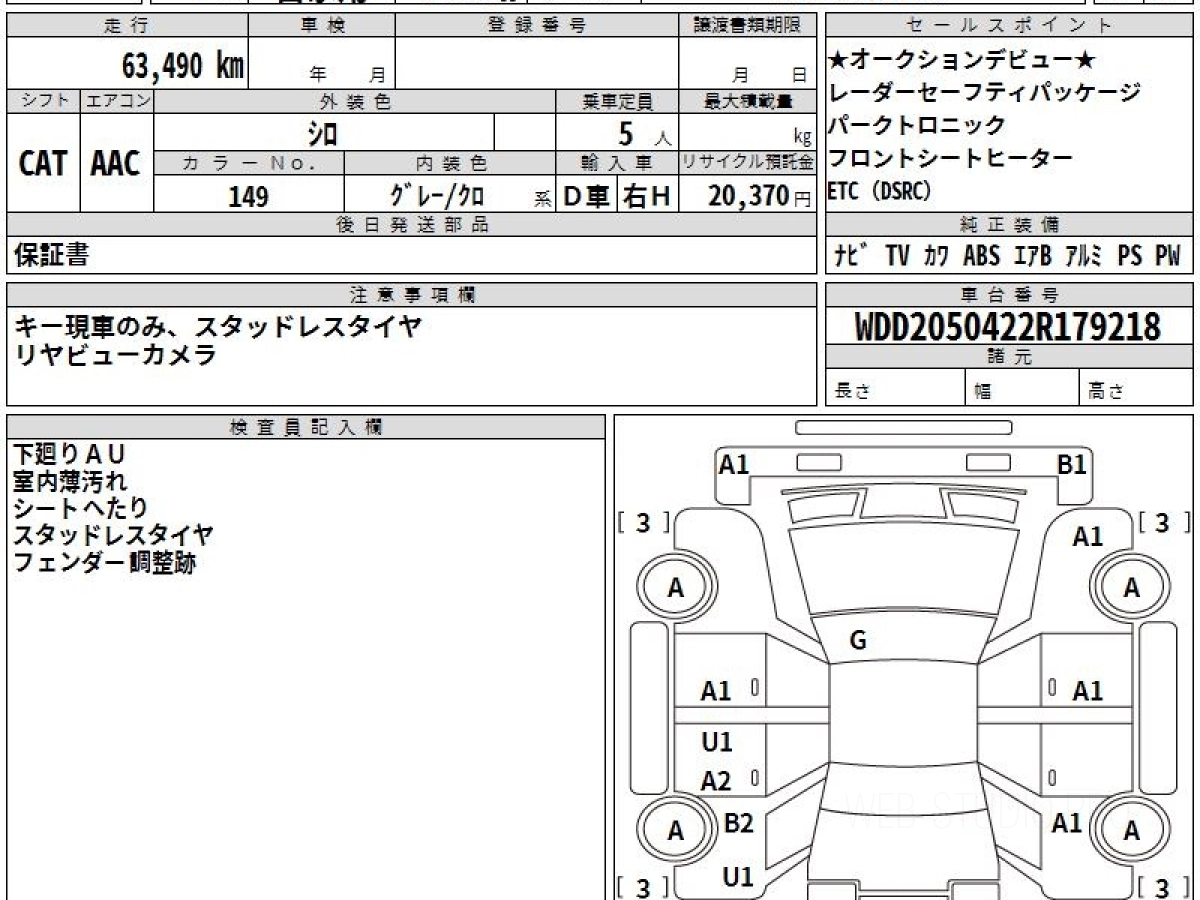Select レーダーセーフティパッケージ sales point
The height and width of the screenshot is (900, 1200).
985,93
